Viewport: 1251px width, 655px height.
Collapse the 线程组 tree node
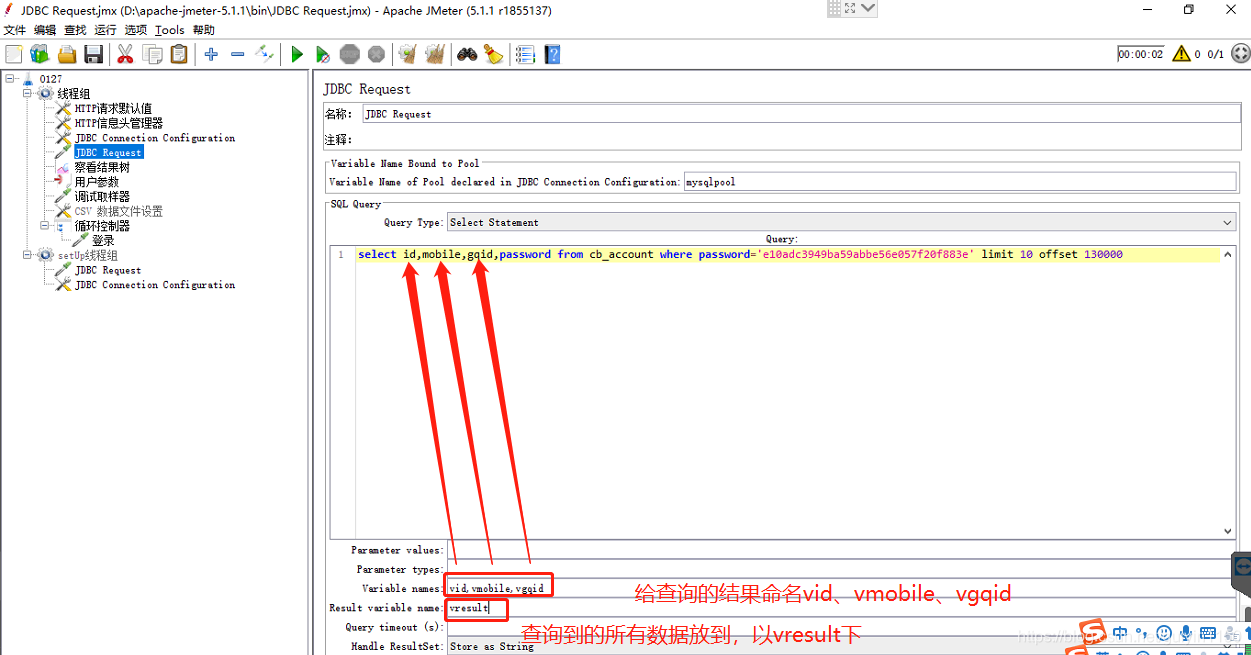(x=28, y=94)
